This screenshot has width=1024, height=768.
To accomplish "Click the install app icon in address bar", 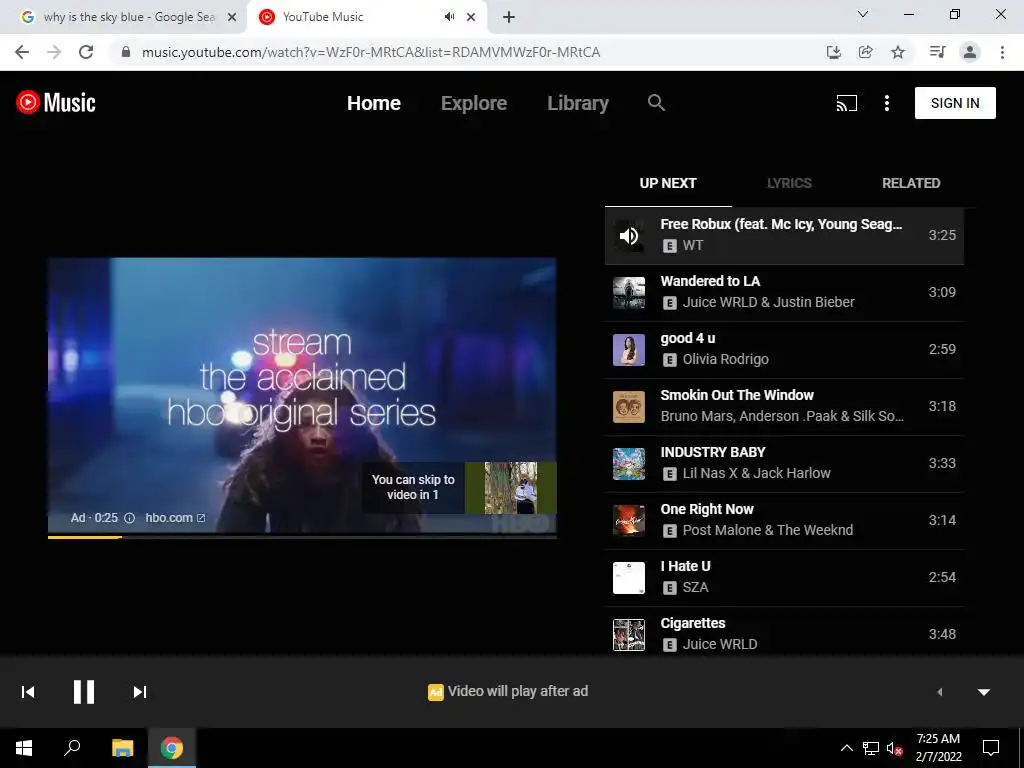I will coord(833,52).
